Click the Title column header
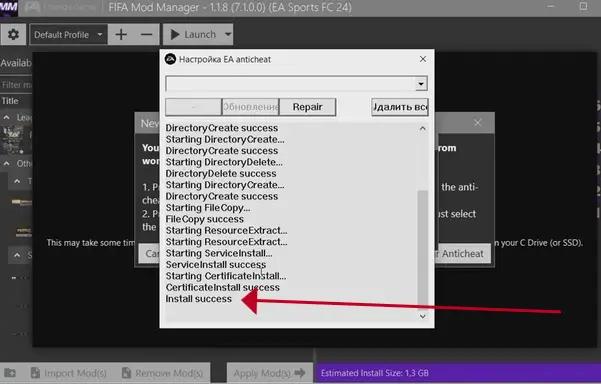Image resolution: width=601 pixels, height=384 pixels. point(10,101)
